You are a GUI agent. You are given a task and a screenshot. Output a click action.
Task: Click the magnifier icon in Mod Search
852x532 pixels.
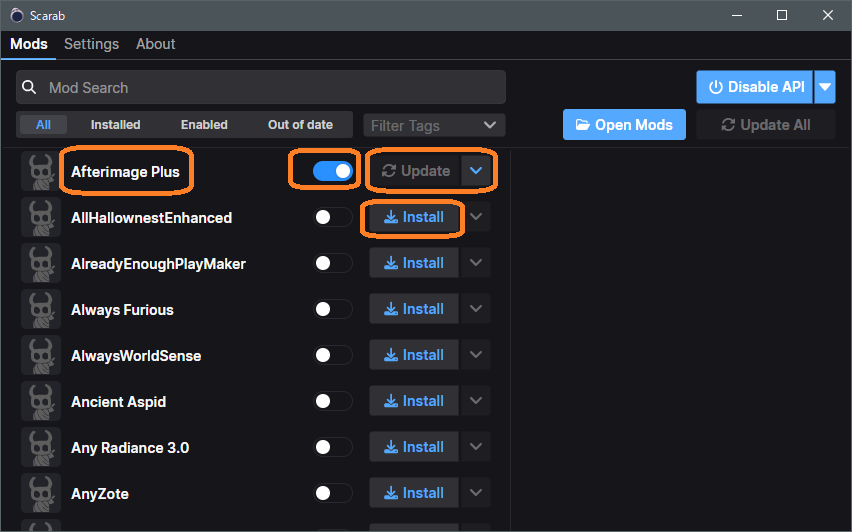click(x=29, y=87)
